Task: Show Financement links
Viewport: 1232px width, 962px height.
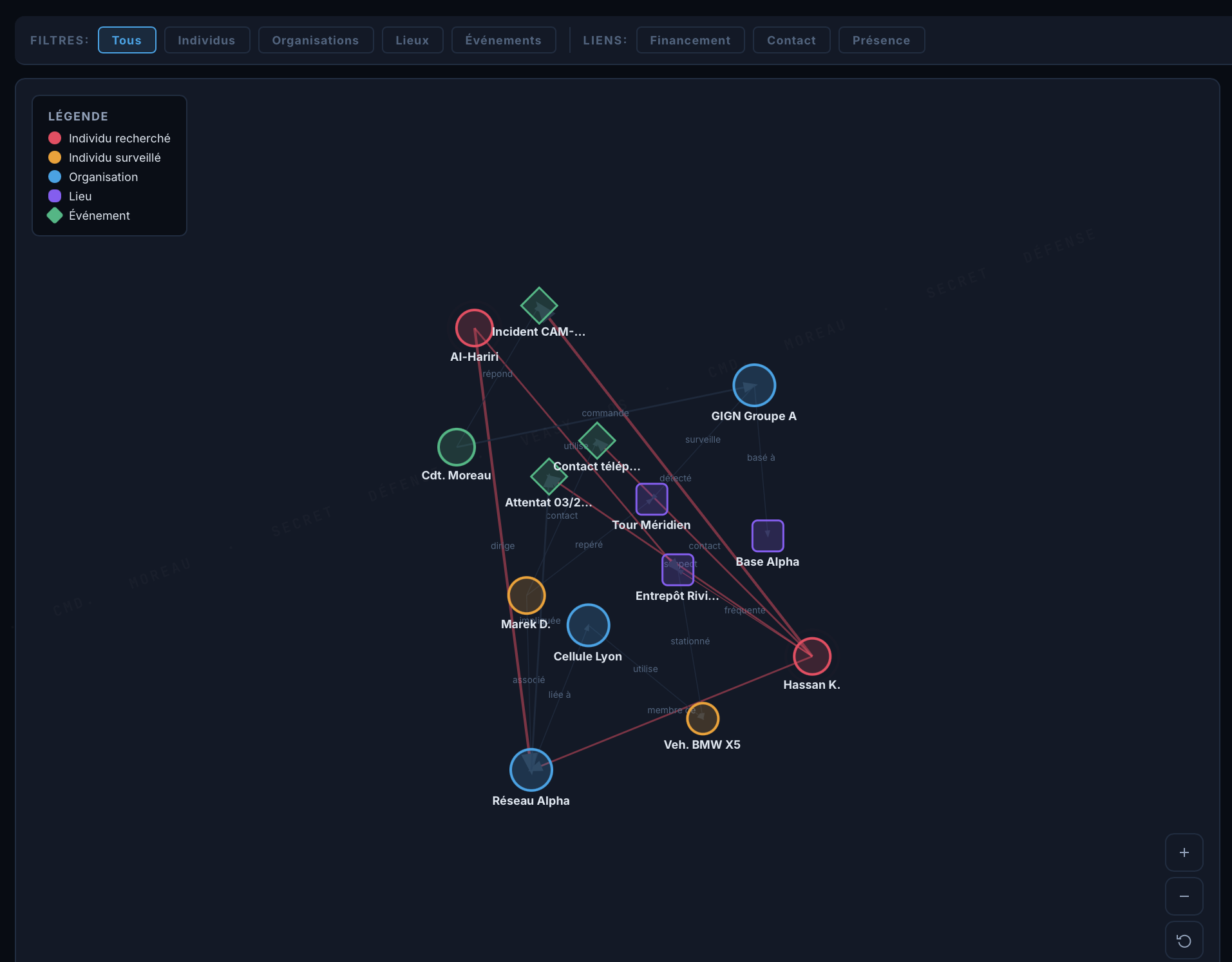Action: click(x=690, y=40)
